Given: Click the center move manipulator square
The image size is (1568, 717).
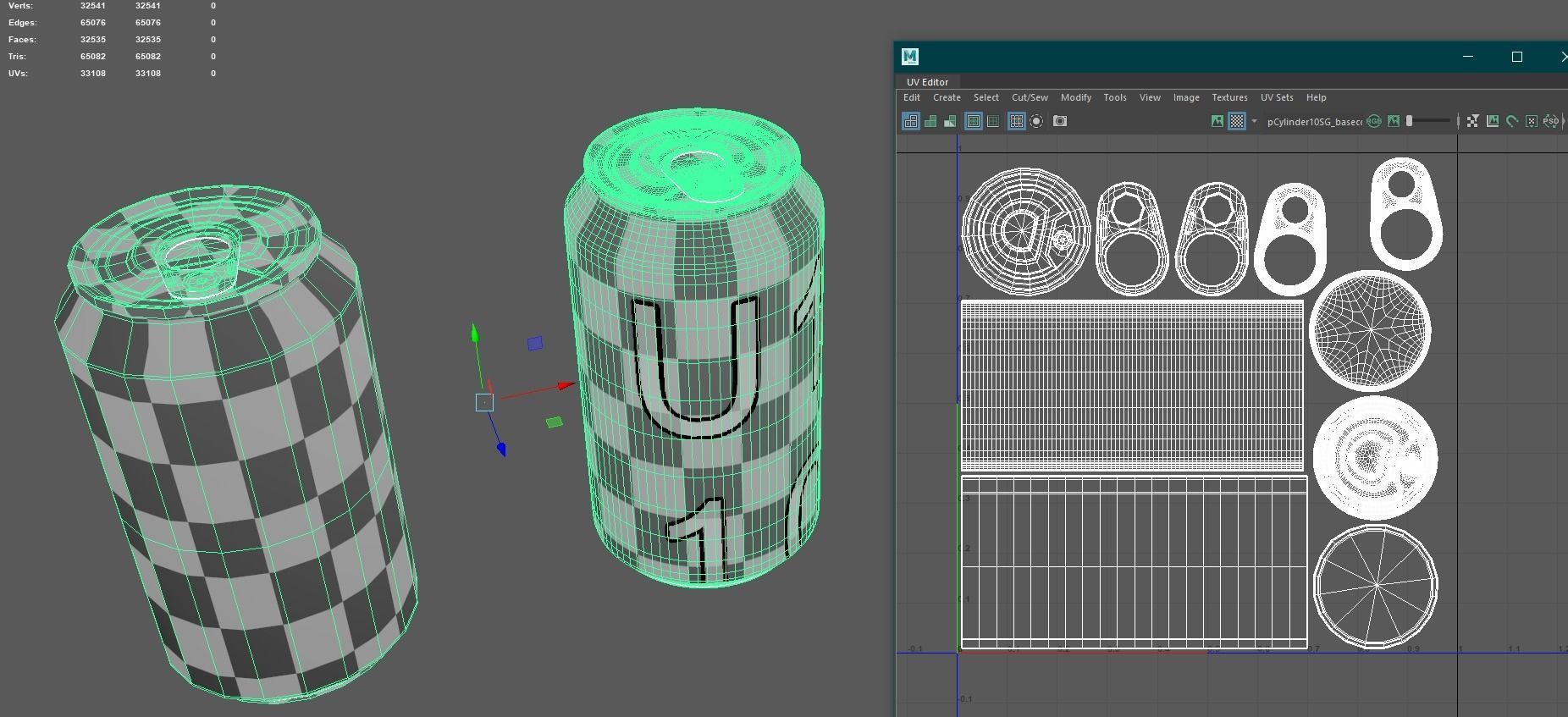Looking at the screenshot, I should pos(484,402).
